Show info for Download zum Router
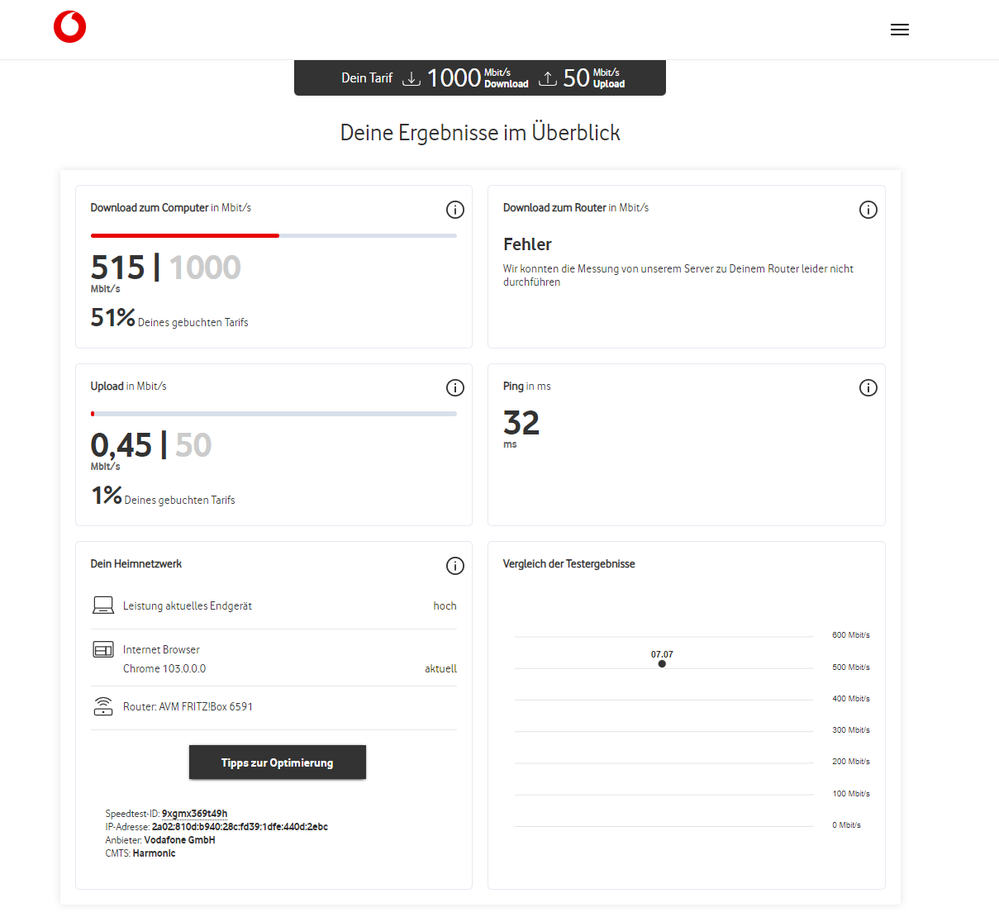Viewport: 999px width, 916px height. click(868, 210)
